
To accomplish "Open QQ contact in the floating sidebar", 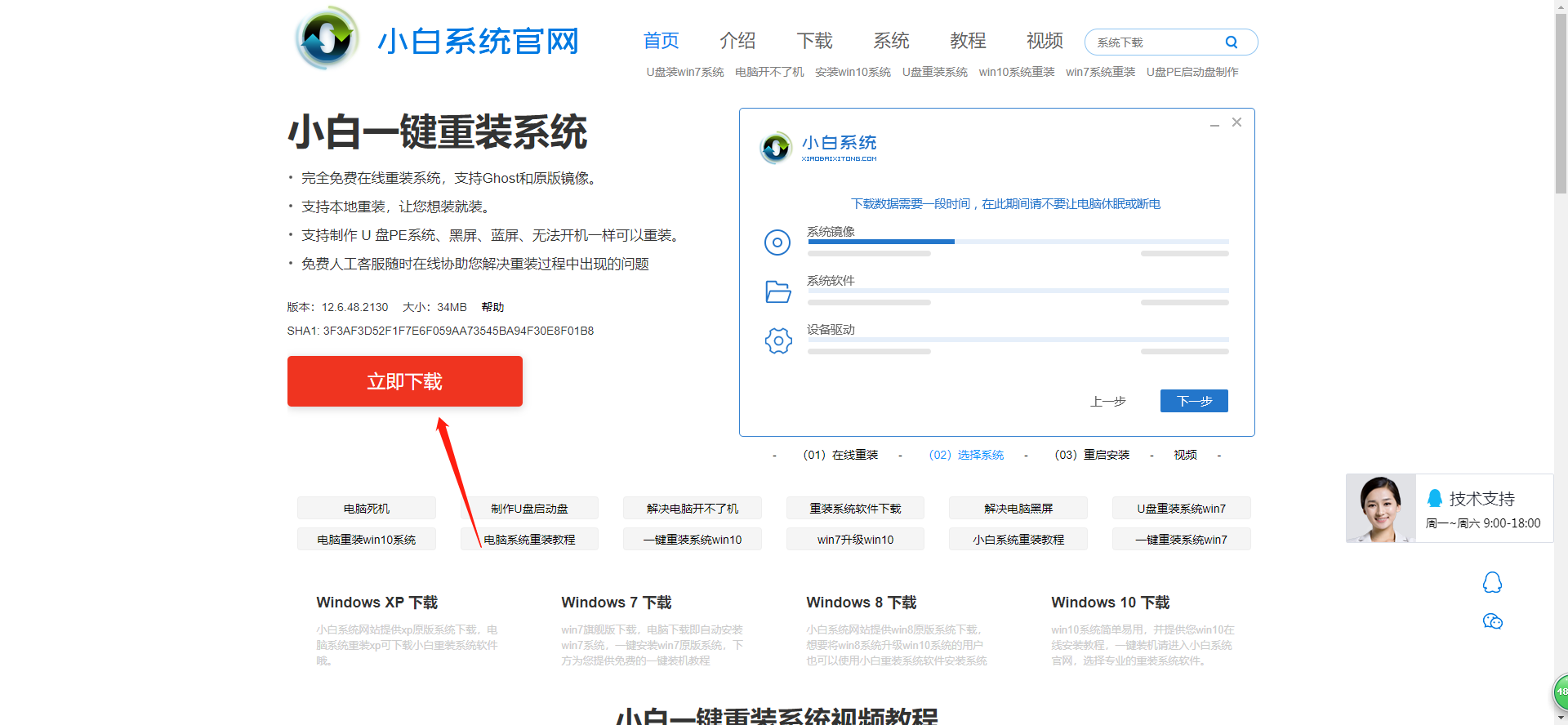I will point(1493,582).
